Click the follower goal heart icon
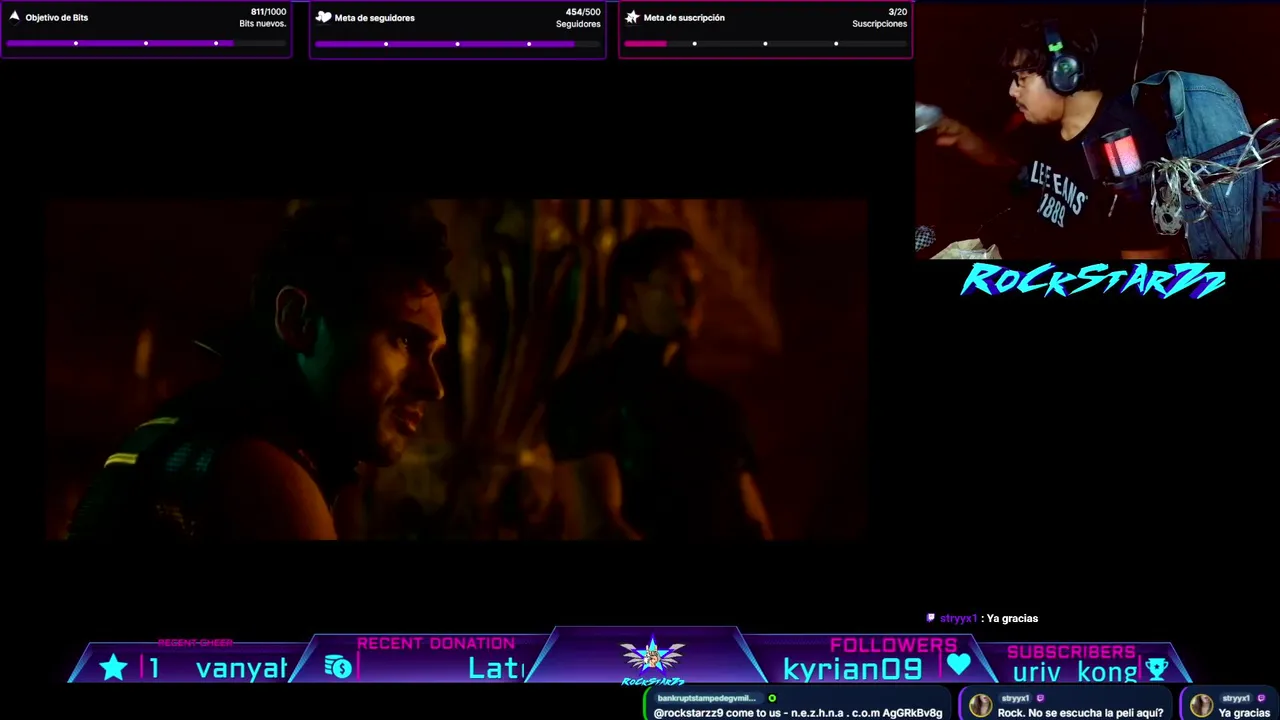 tap(323, 17)
